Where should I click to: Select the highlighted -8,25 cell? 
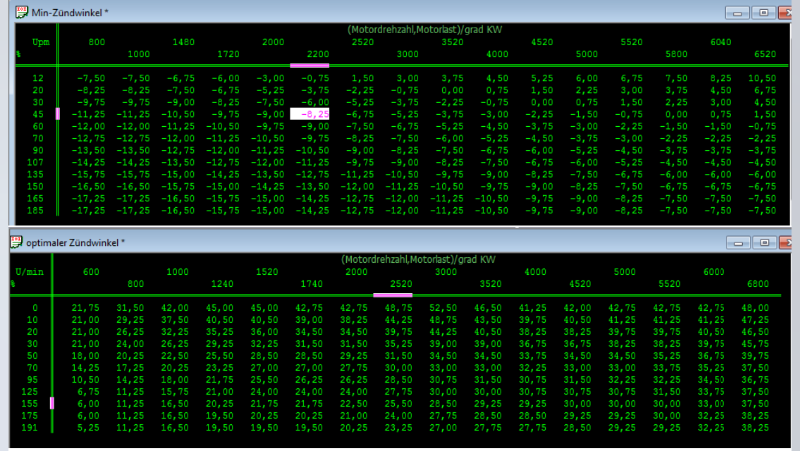point(310,114)
